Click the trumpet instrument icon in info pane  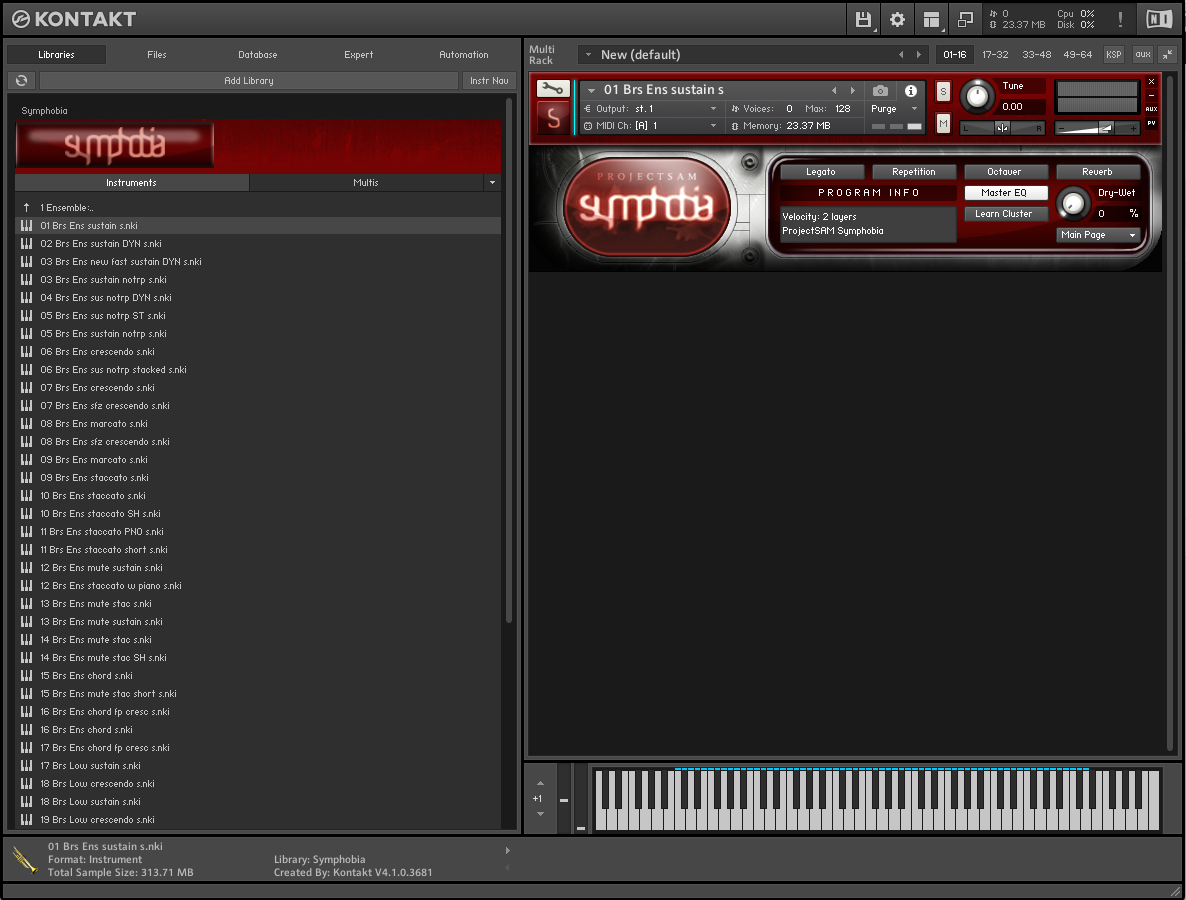pyautogui.click(x=25, y=860)
